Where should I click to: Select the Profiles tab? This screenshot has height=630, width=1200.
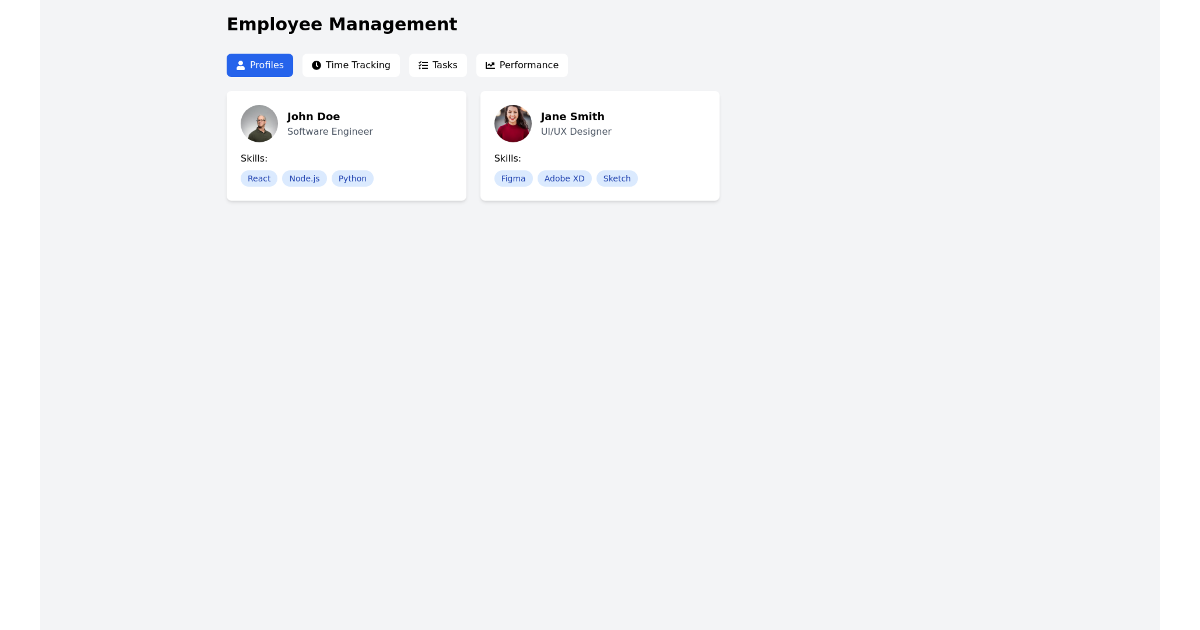(260, 65)
